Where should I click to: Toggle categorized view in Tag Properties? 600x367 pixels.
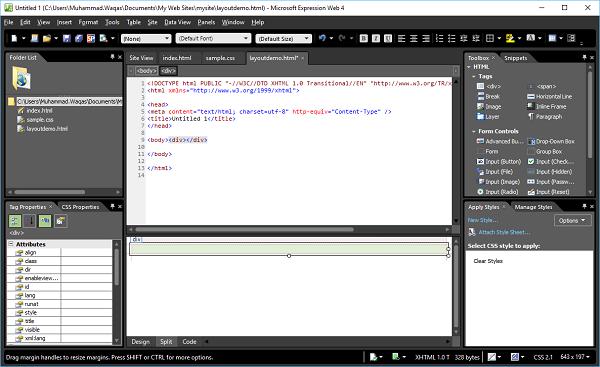point(15,221)
